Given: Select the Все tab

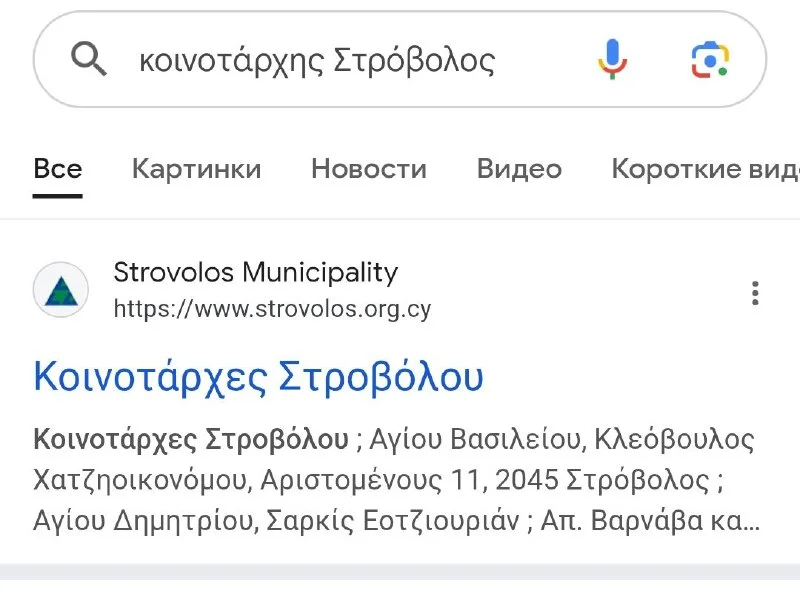Looking at the screenshot, I should [58, 169].
